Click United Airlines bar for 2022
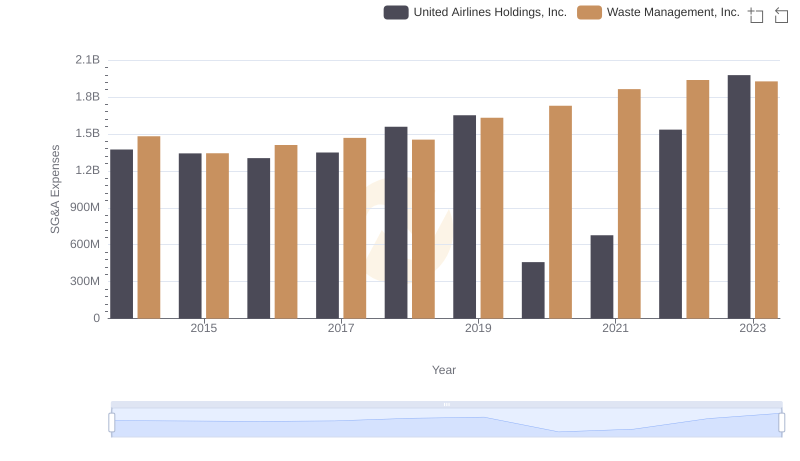Image resolution: width=800 pixels, height=461 pixels. click(670, 224)
